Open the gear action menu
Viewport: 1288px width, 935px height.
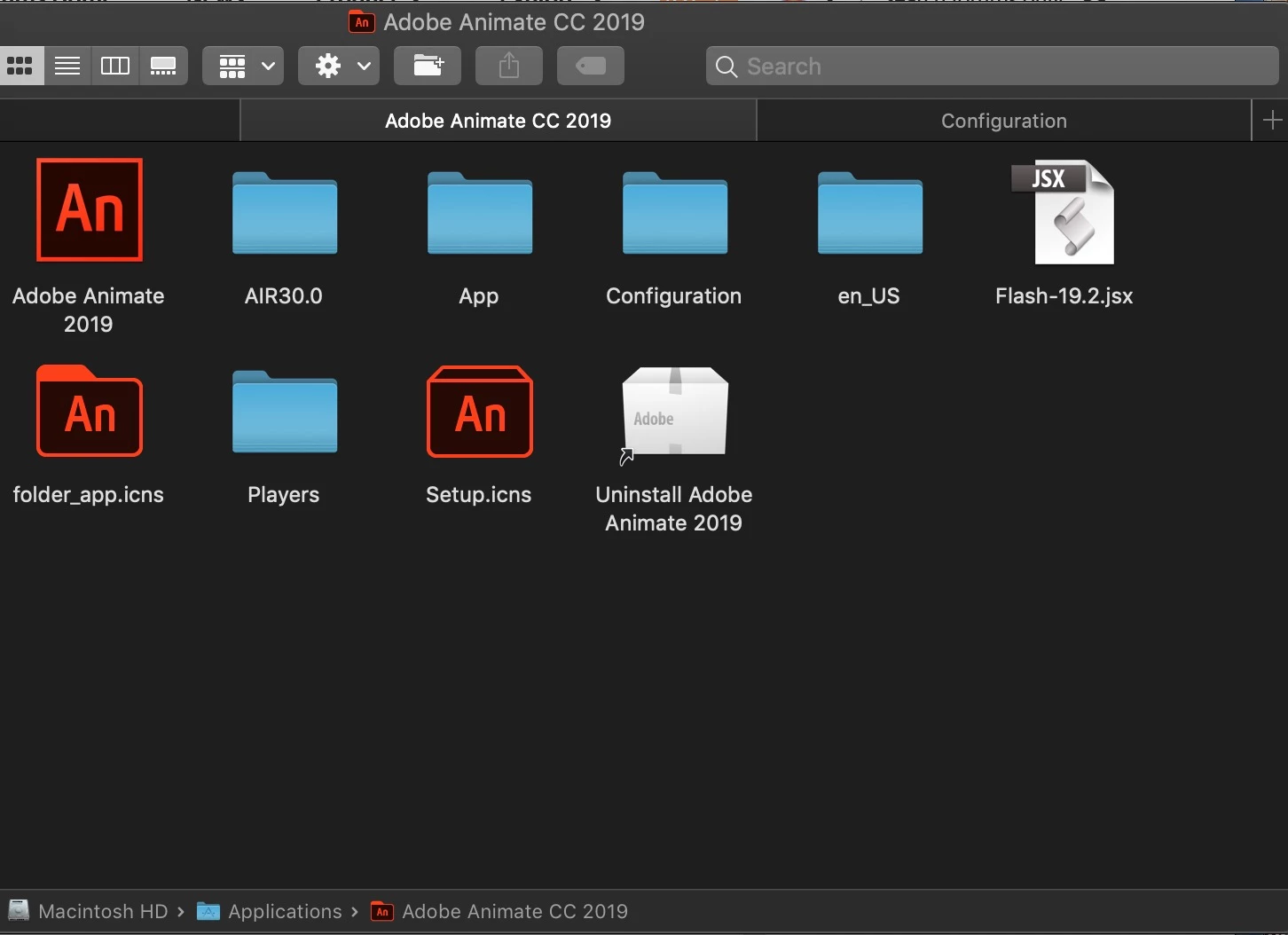tap(339, 66)
